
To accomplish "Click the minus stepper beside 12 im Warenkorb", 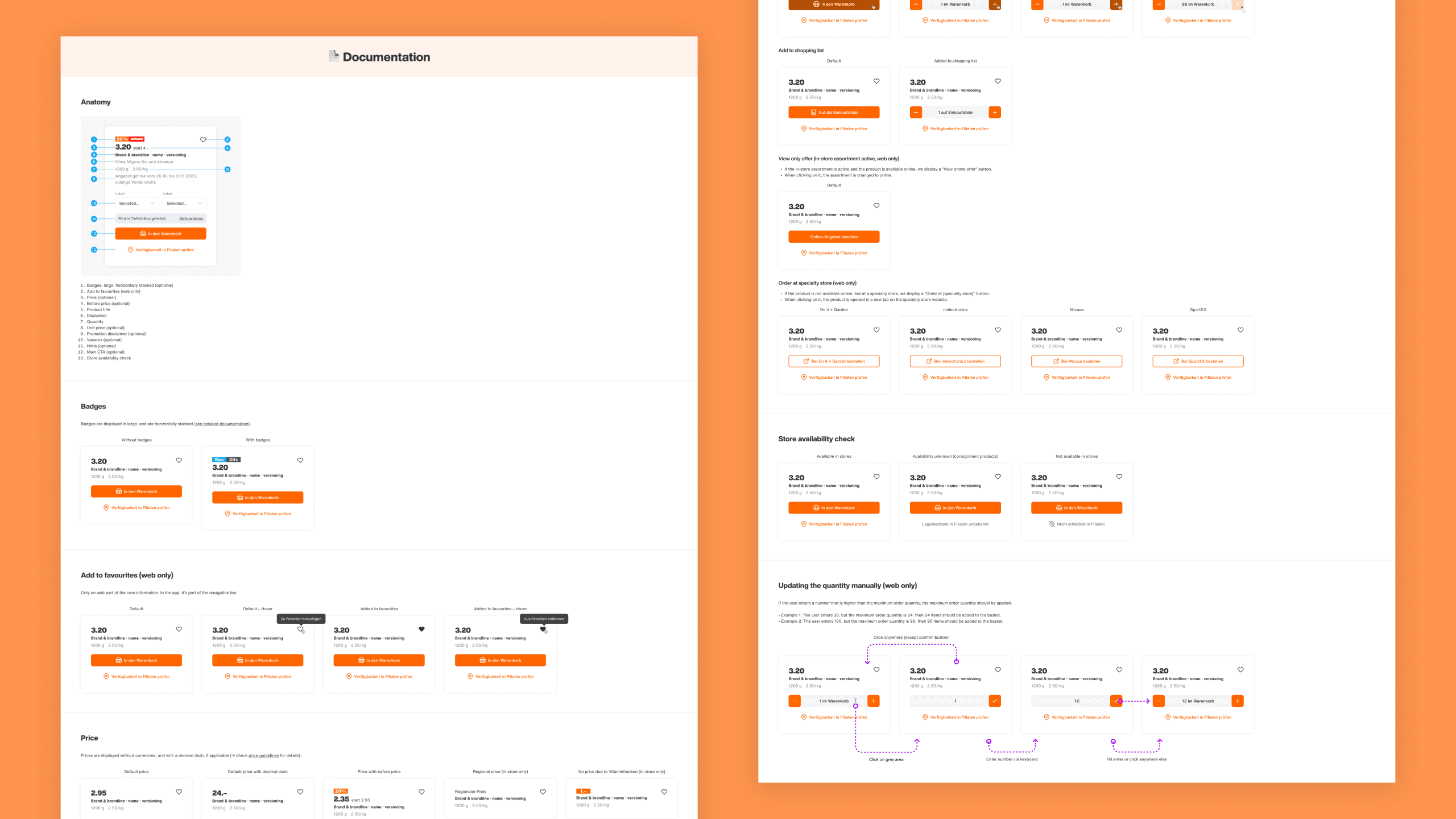I will pyautogui.click(x=1159, y=701).
